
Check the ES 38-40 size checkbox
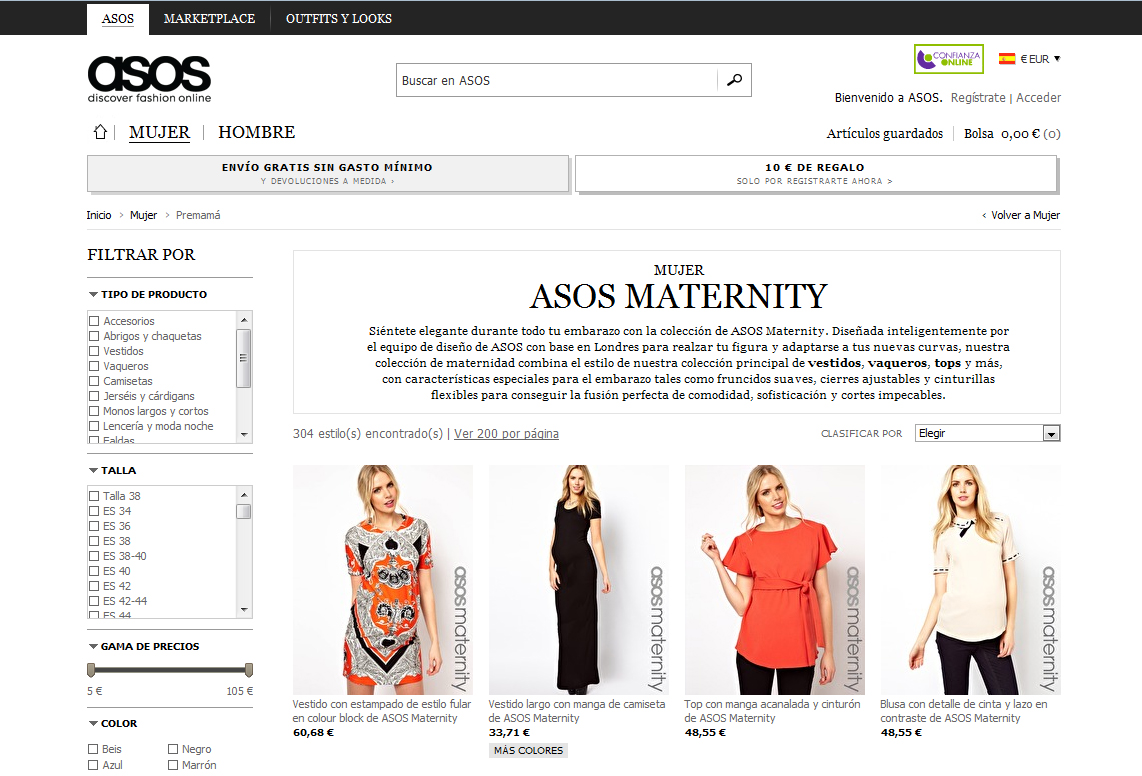94,556
